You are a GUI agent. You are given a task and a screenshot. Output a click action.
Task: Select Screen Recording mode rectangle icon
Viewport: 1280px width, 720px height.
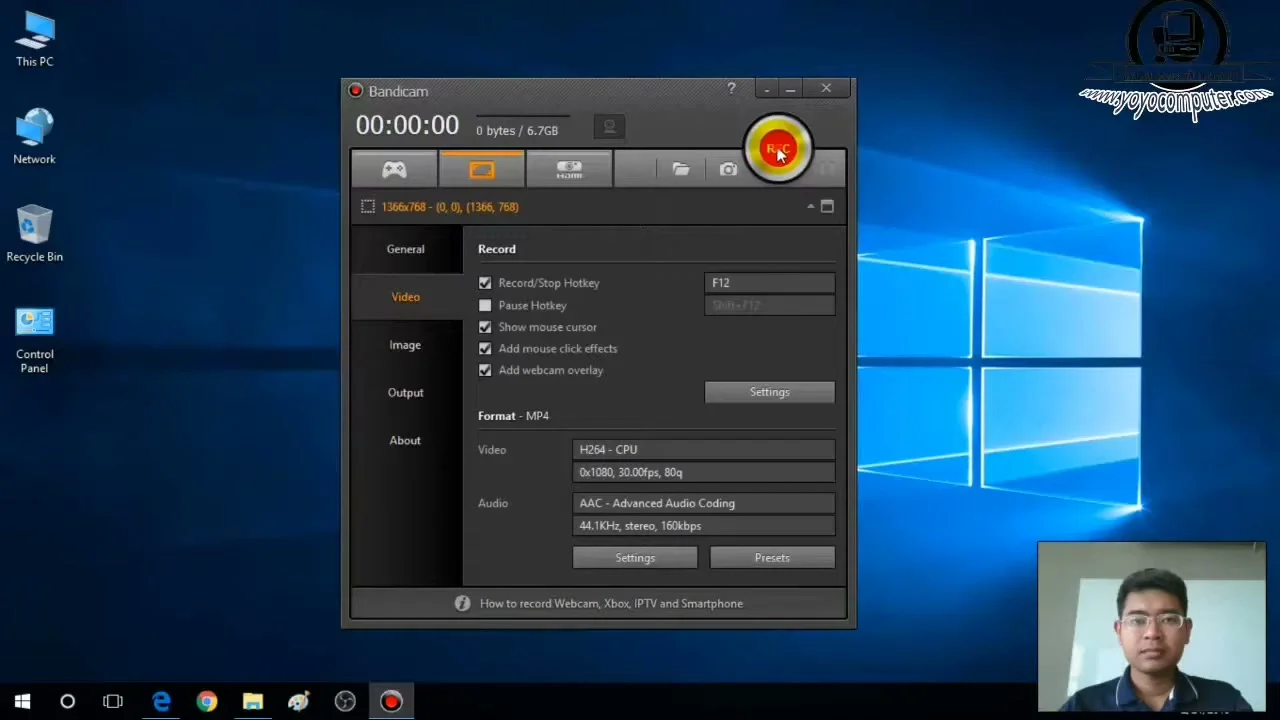[x=481, y=169]
